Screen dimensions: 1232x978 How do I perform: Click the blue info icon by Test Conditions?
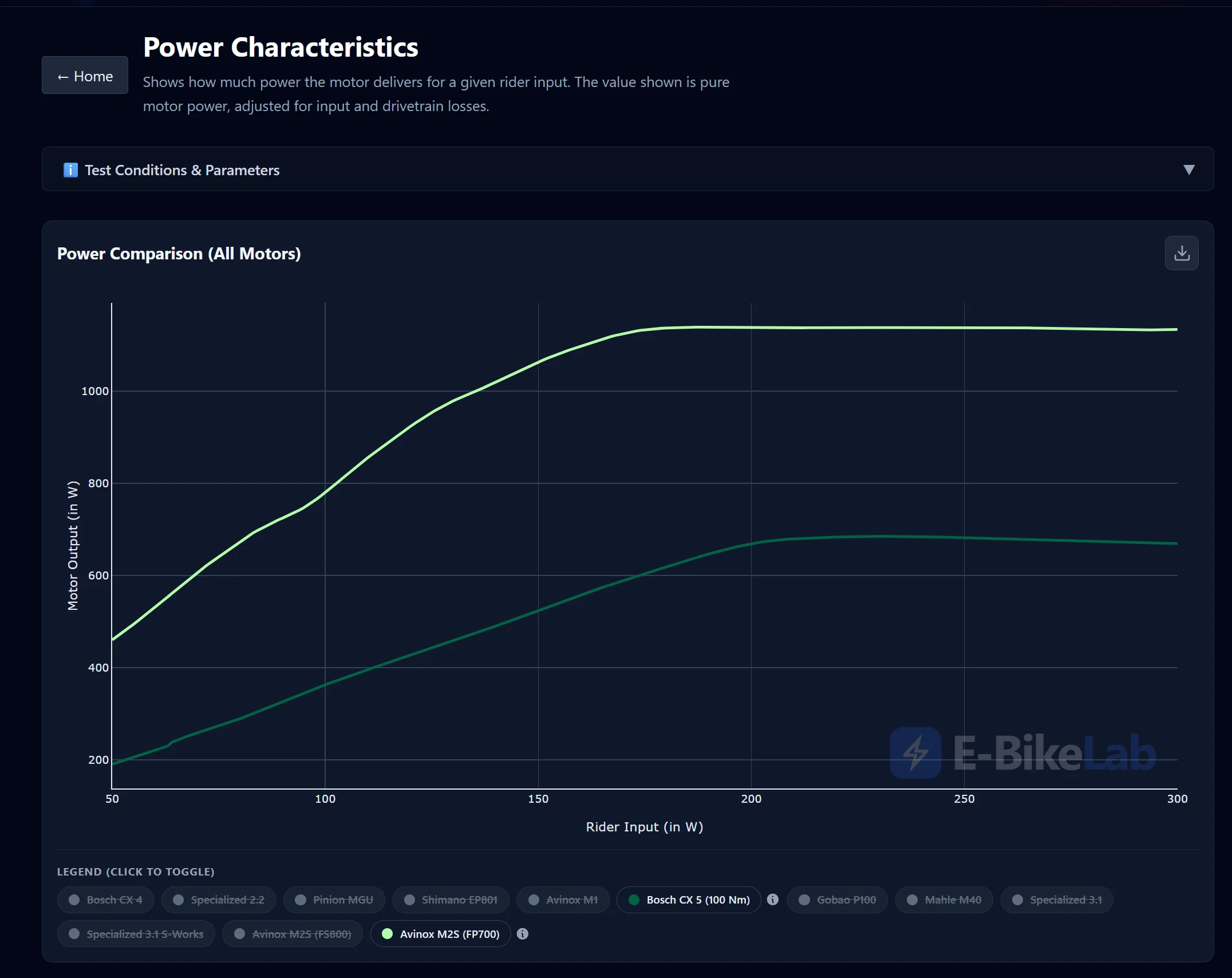pyautogui.click(x=70, y=170)
